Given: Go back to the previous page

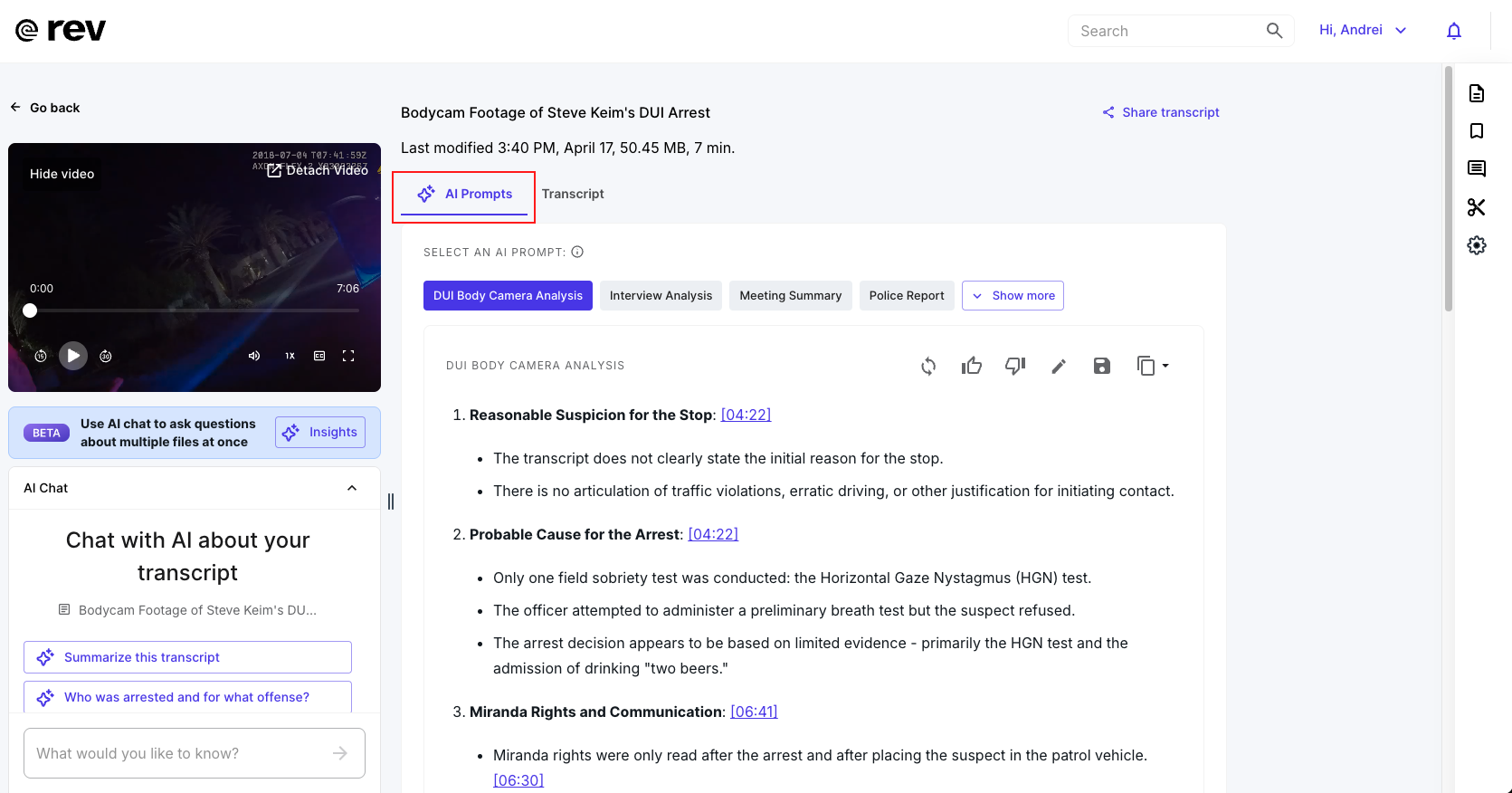Looking at the screenshot, I should [x=45, y=108].
